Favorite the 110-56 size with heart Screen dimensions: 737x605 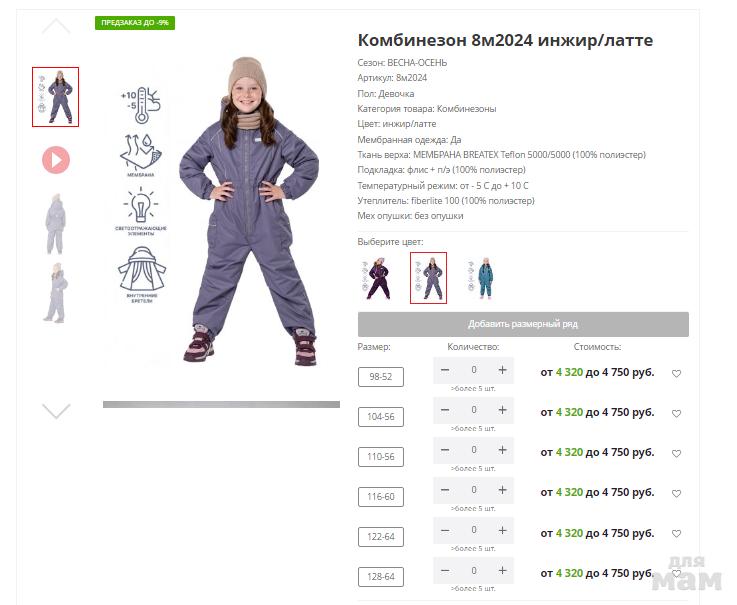(676, 454)
